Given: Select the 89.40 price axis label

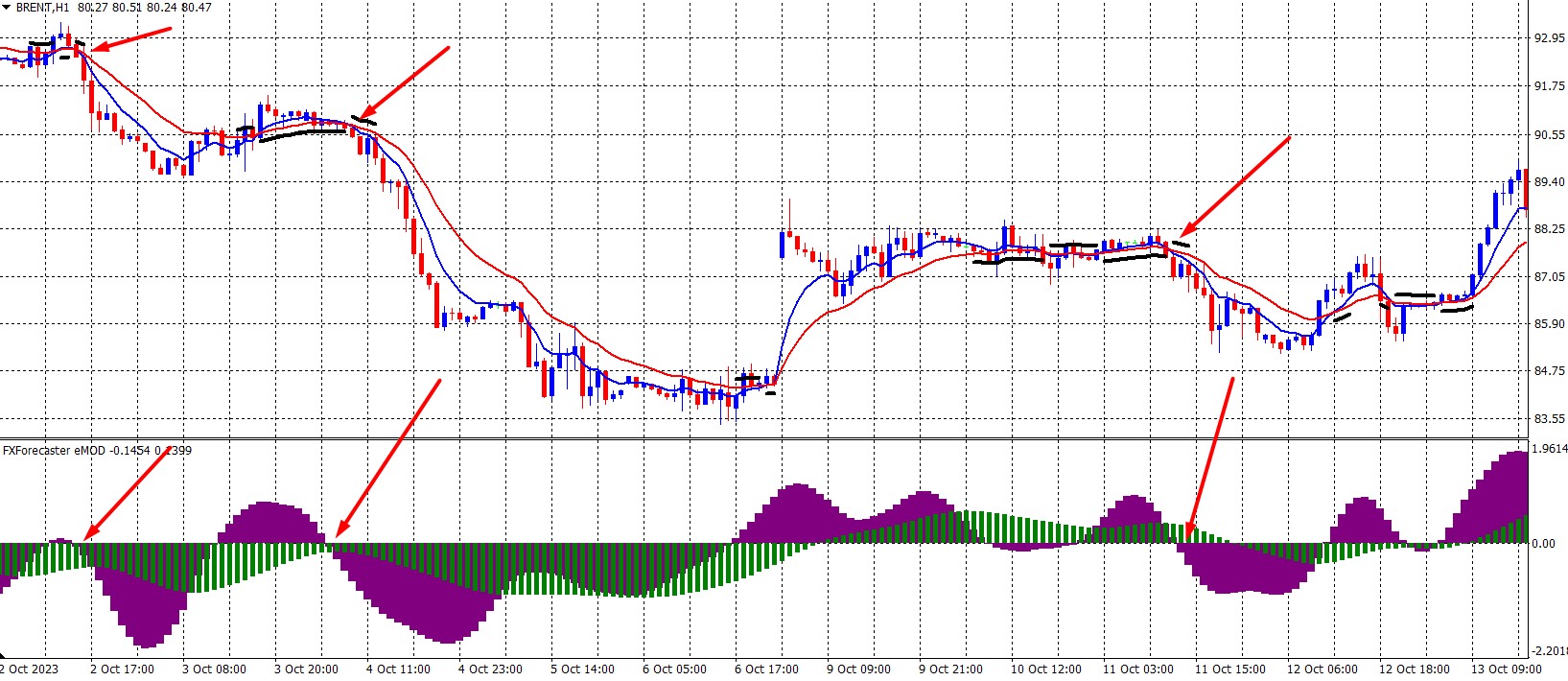Looking at the screenshot, I should pyautogui.click(x=1549, y=182).
